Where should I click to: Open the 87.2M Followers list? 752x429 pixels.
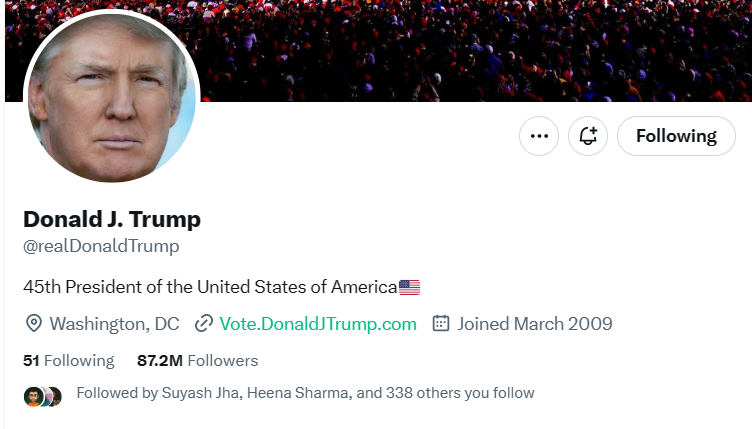coord(198,360)
